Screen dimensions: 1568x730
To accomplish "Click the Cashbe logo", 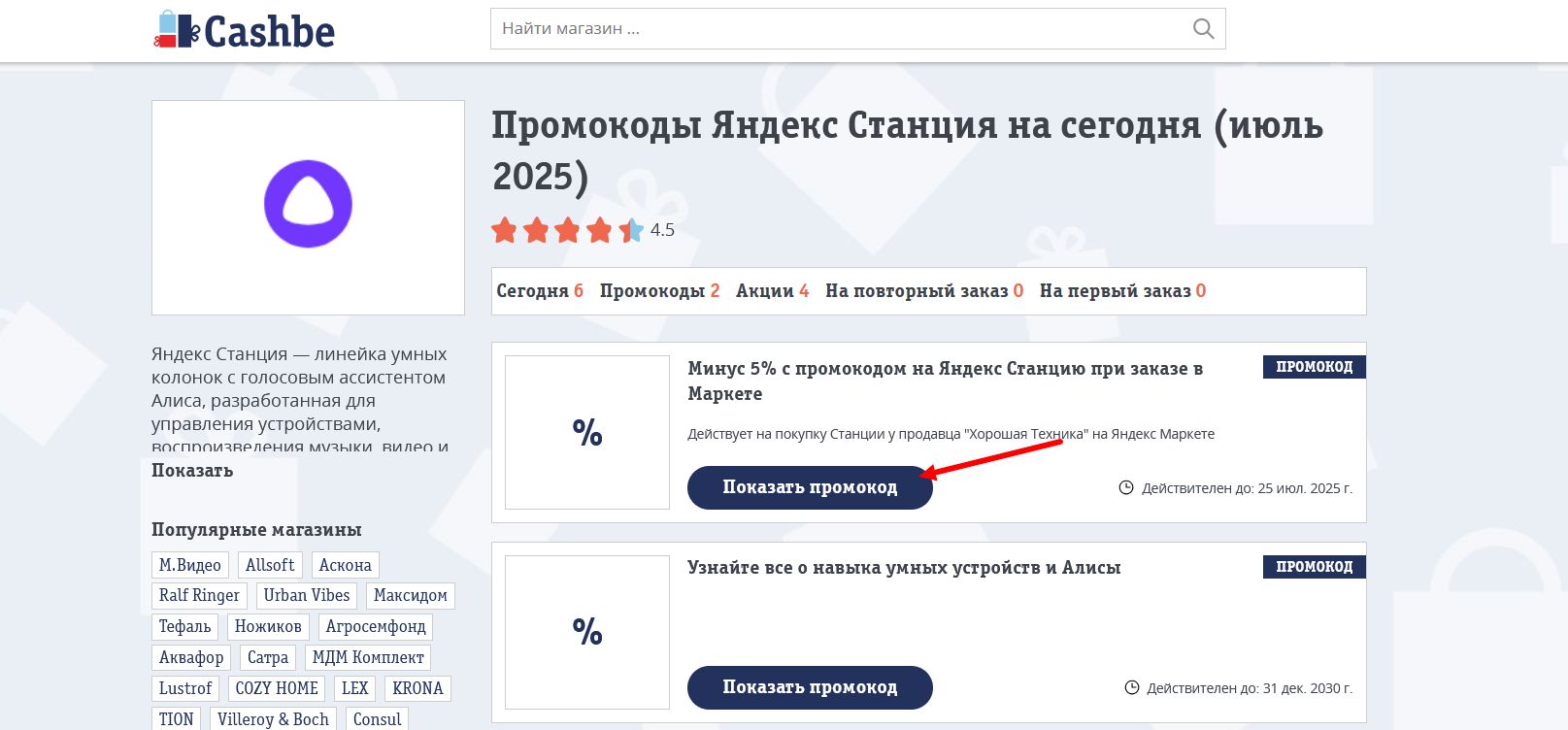I will (245, 31).
